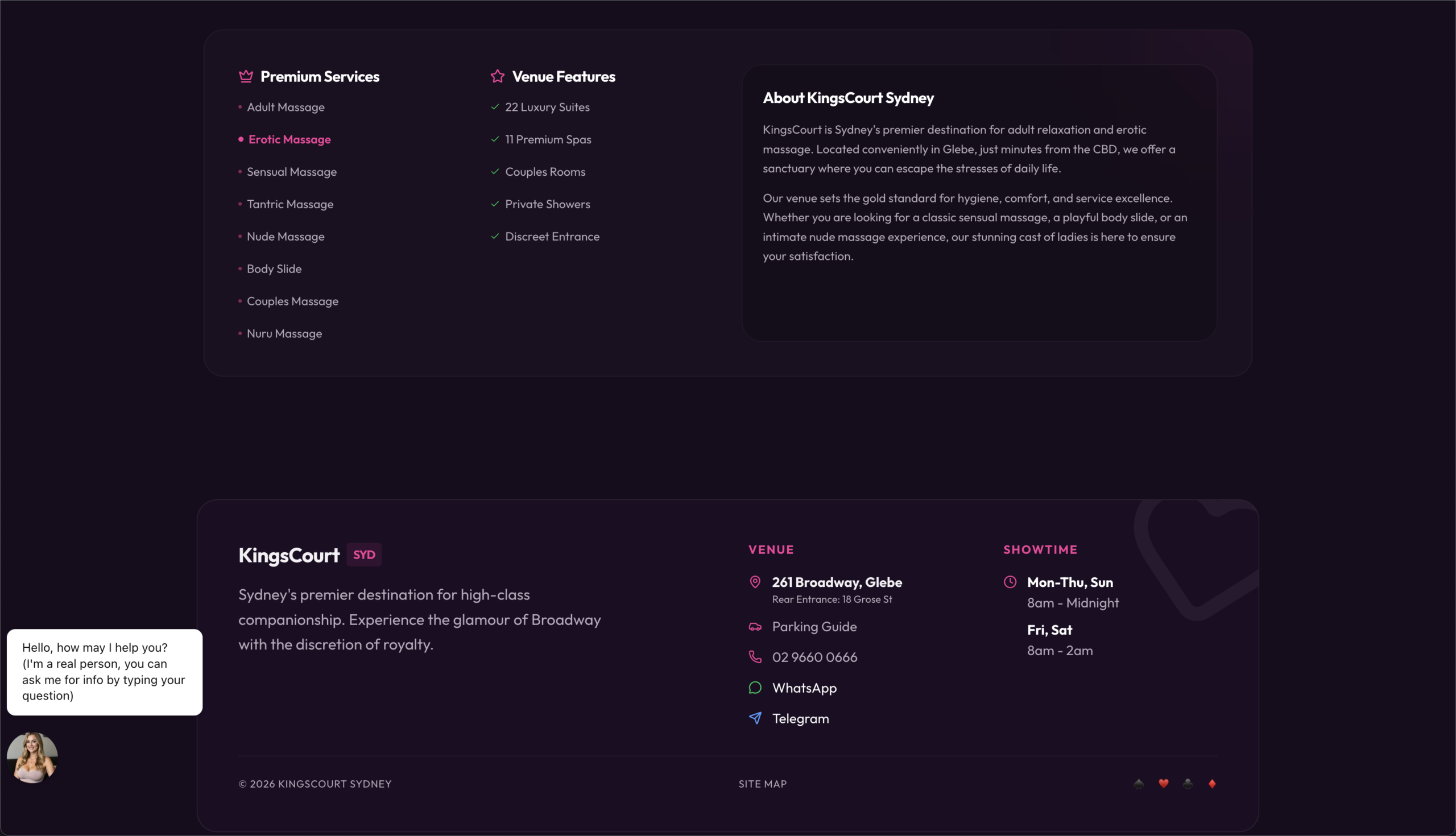Open the Nuru Massage link

click(x=284, y=334)
